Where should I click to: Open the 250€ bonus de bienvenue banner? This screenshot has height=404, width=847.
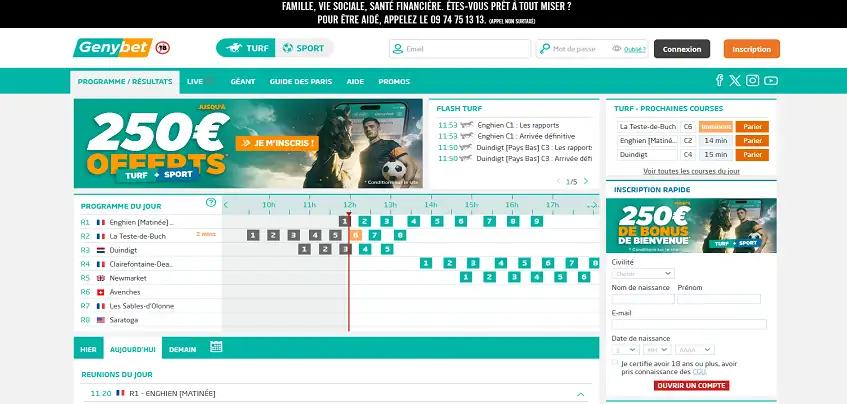pyautogui.click(x=691, y=225)
